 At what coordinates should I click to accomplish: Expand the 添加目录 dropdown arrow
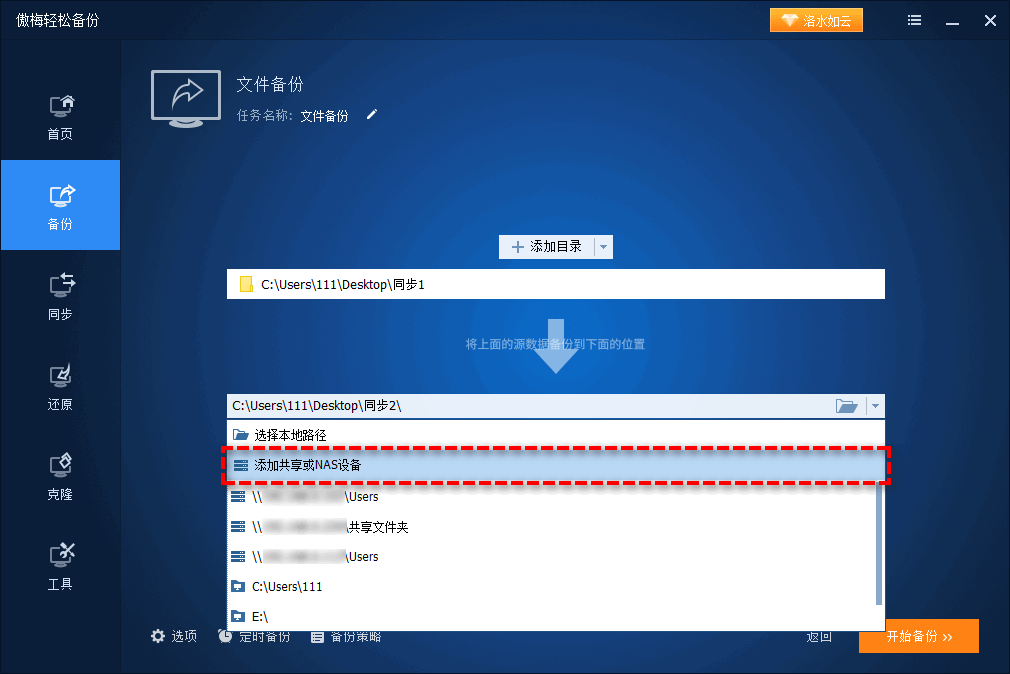pos(604,247)
